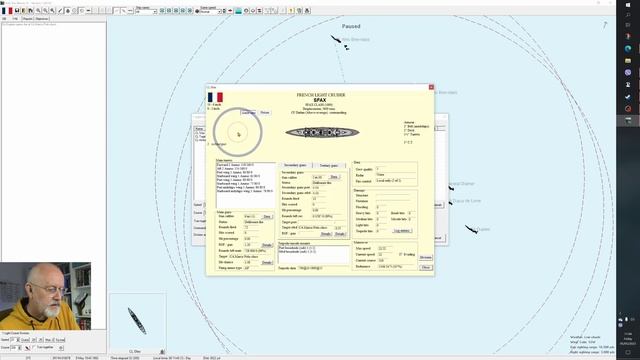Click the black round icon left of Game speed
Viewport: 640px width, 360px height.
[197, 11]
